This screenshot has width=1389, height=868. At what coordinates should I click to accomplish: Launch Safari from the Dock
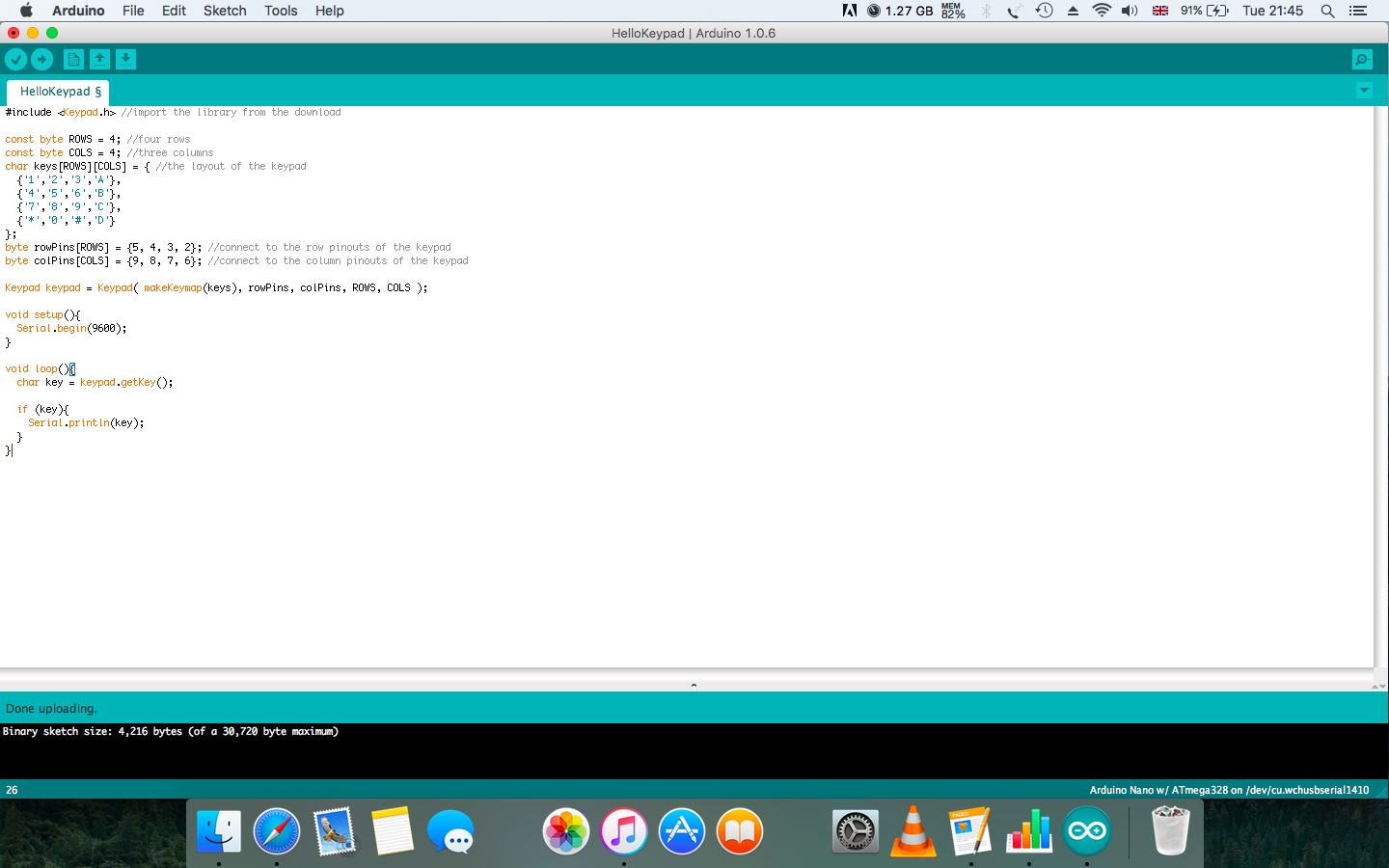[x=277, y=831]
